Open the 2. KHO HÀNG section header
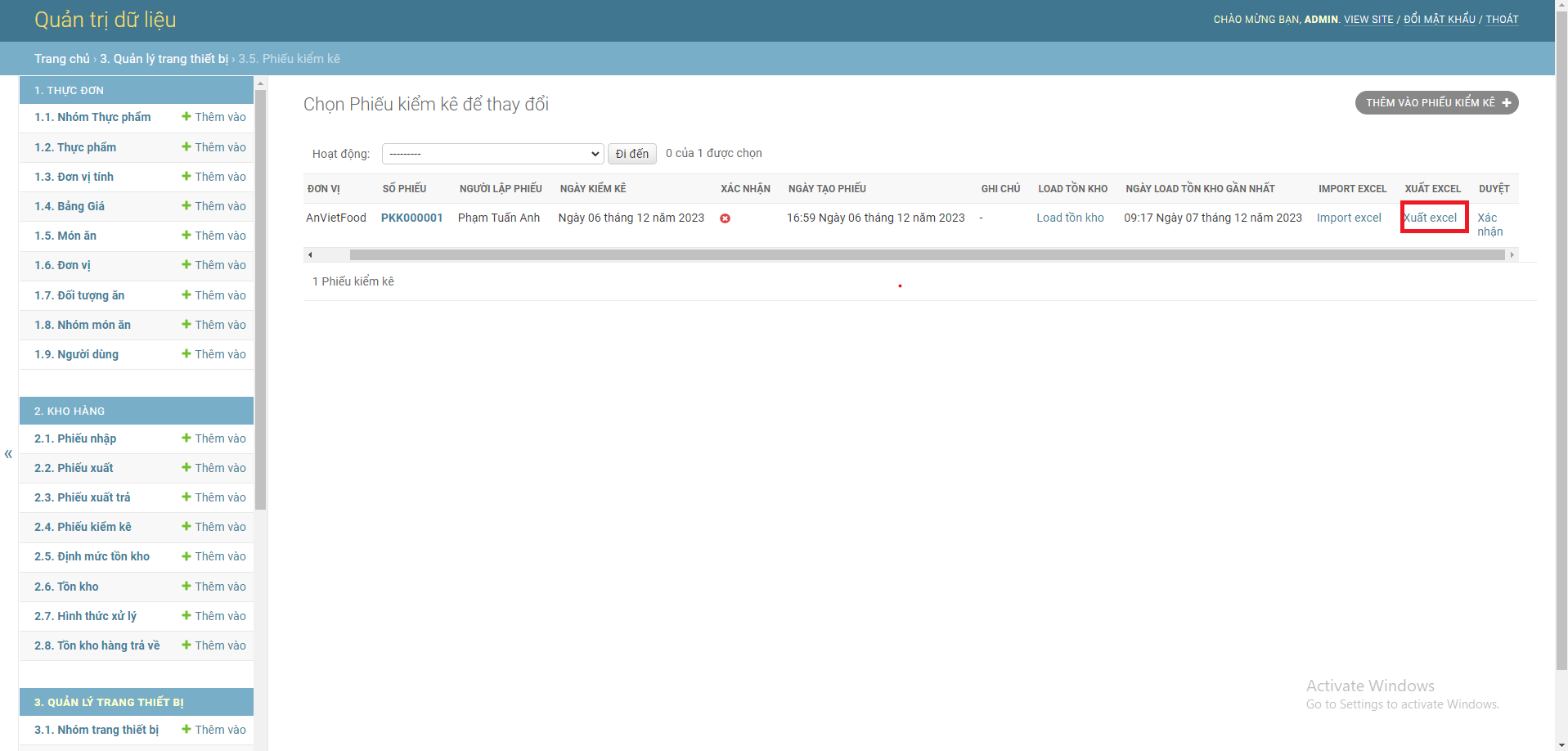The width and height of the screenshot is (1568, 751). click(136, 411)
